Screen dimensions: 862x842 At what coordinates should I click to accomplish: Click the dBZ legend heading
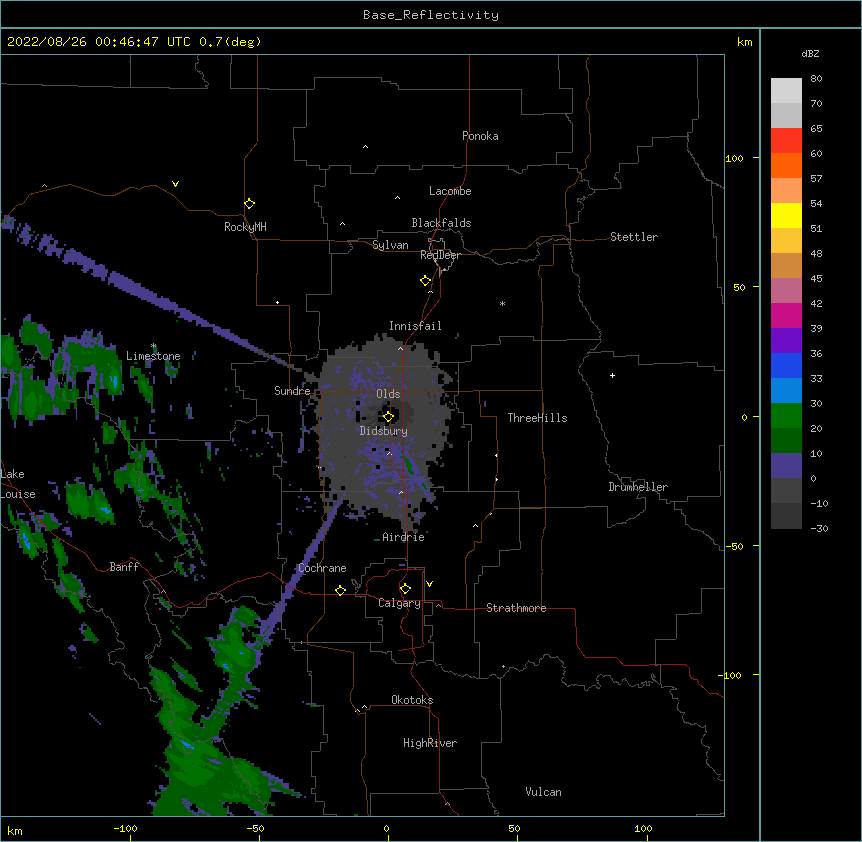pos(810,53)
